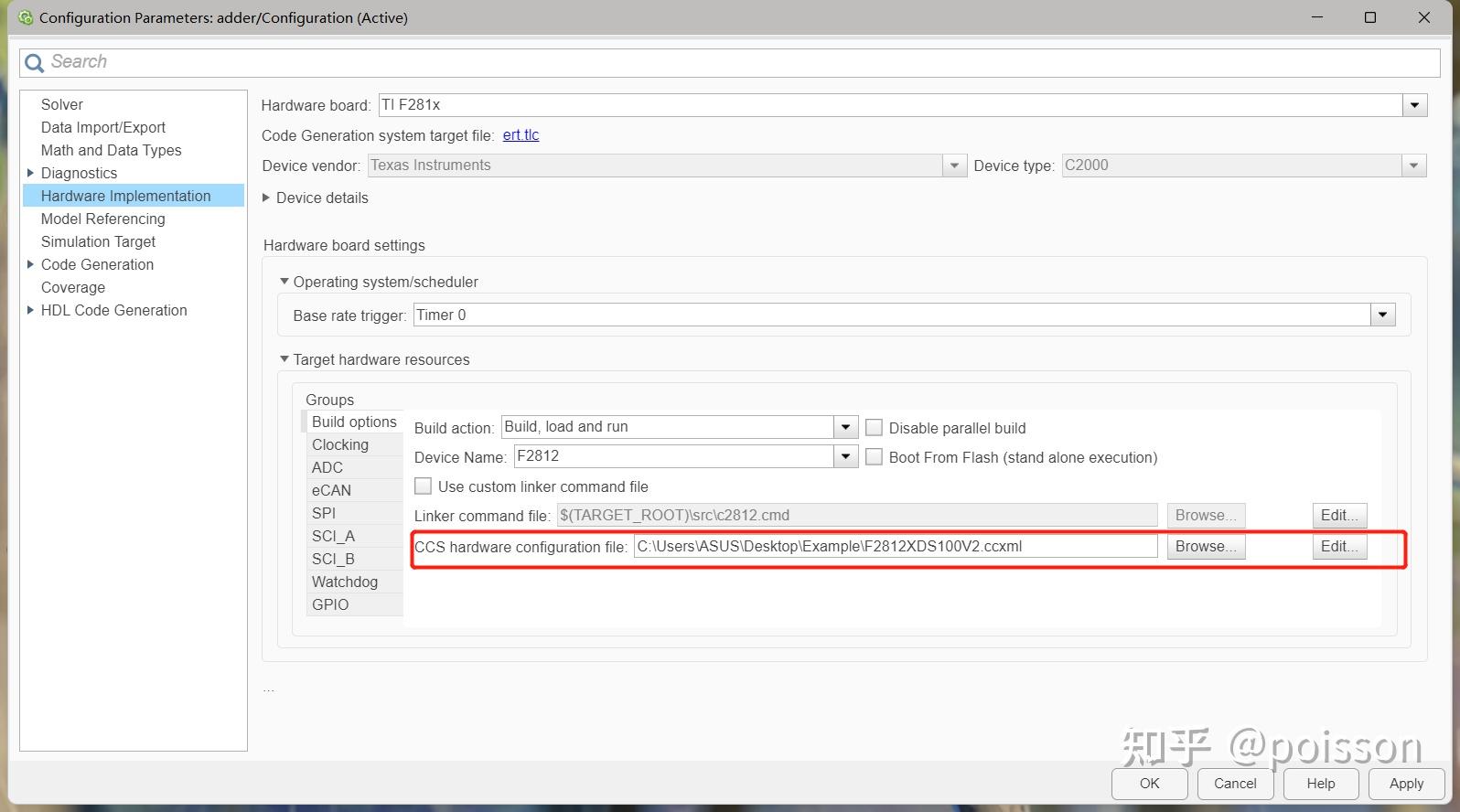Click the search magnifier icon

coord(35,62)
